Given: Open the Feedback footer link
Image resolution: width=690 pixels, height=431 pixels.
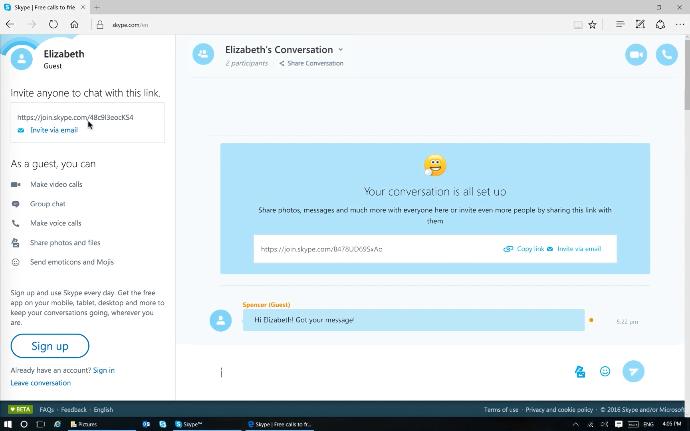Looking at the screenshot, I should pyautogui.click(x=74, y=409).
